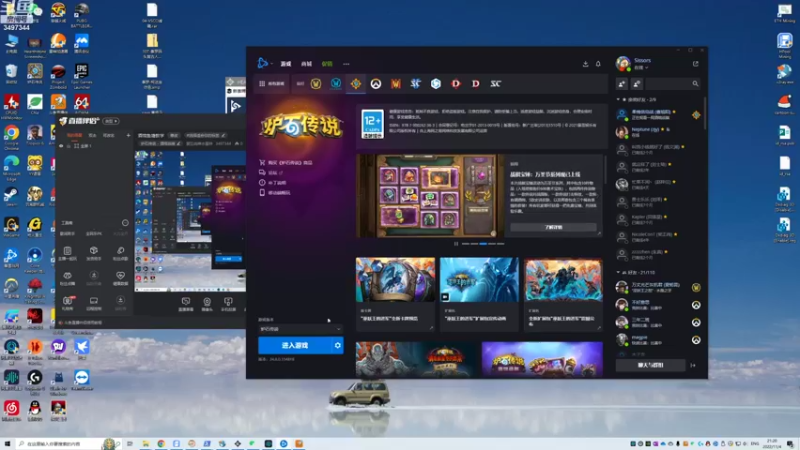Open Battle.net logo dropdown arrow

271,64
